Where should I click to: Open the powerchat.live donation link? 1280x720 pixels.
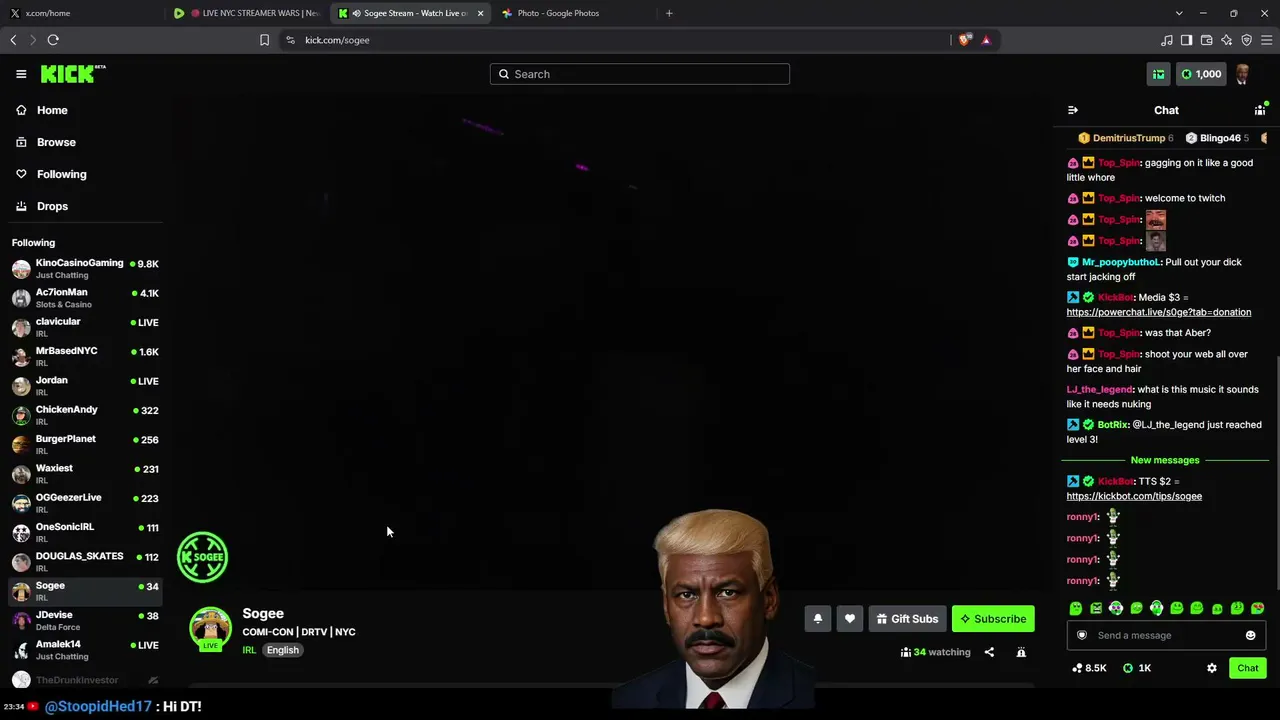[x=1158, y=312]
